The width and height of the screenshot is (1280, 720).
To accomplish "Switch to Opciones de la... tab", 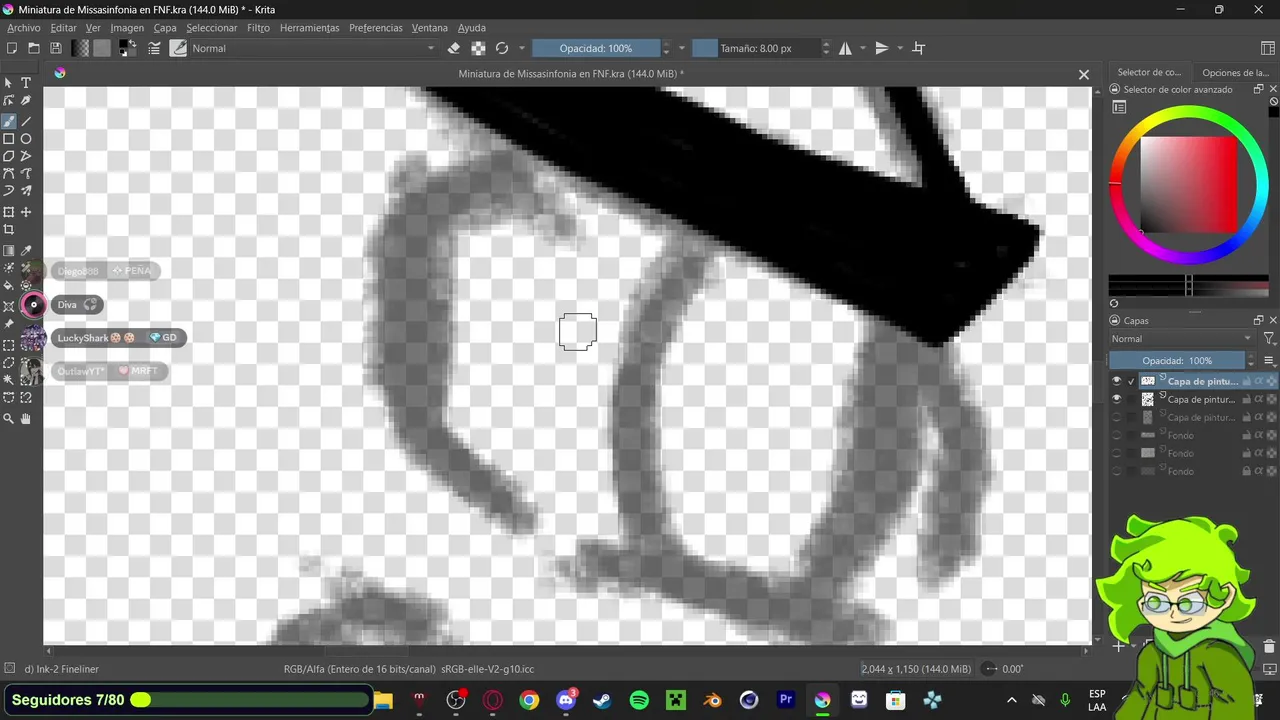I will [x=1235, y=72].
